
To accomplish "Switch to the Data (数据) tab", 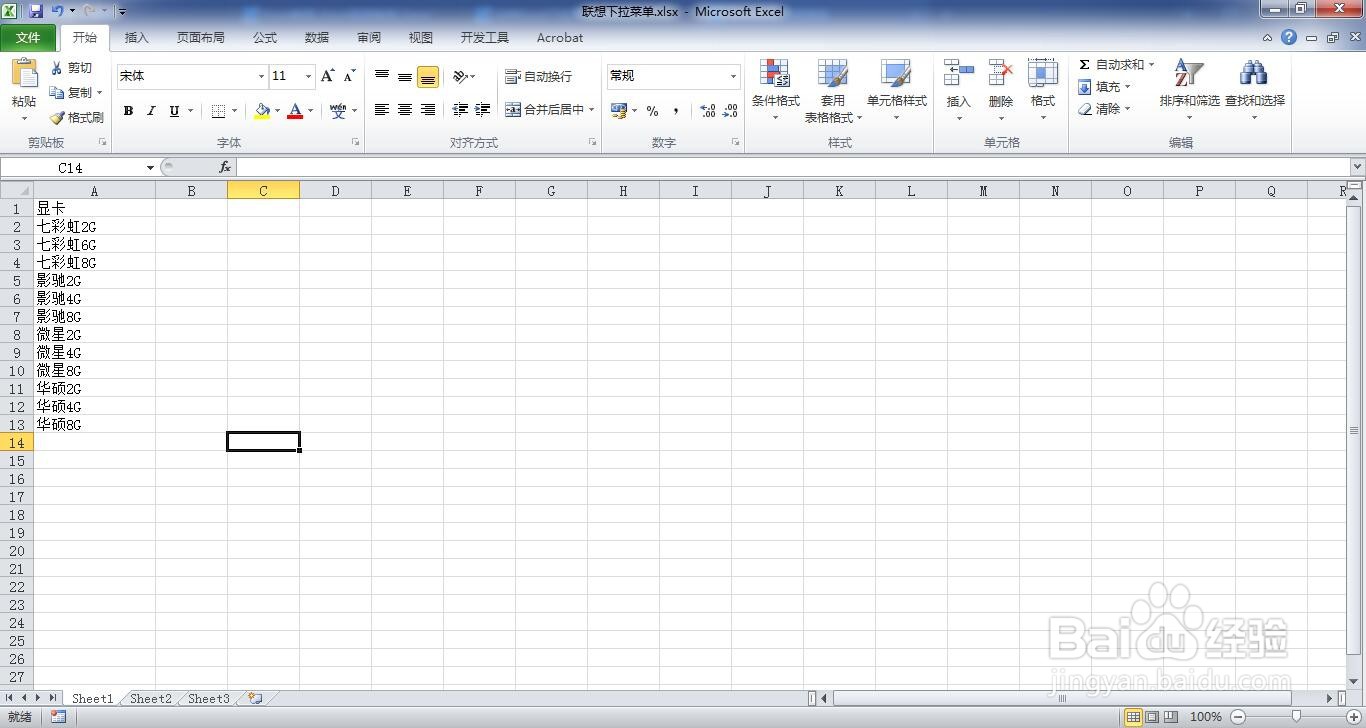I will coord(316,38).
